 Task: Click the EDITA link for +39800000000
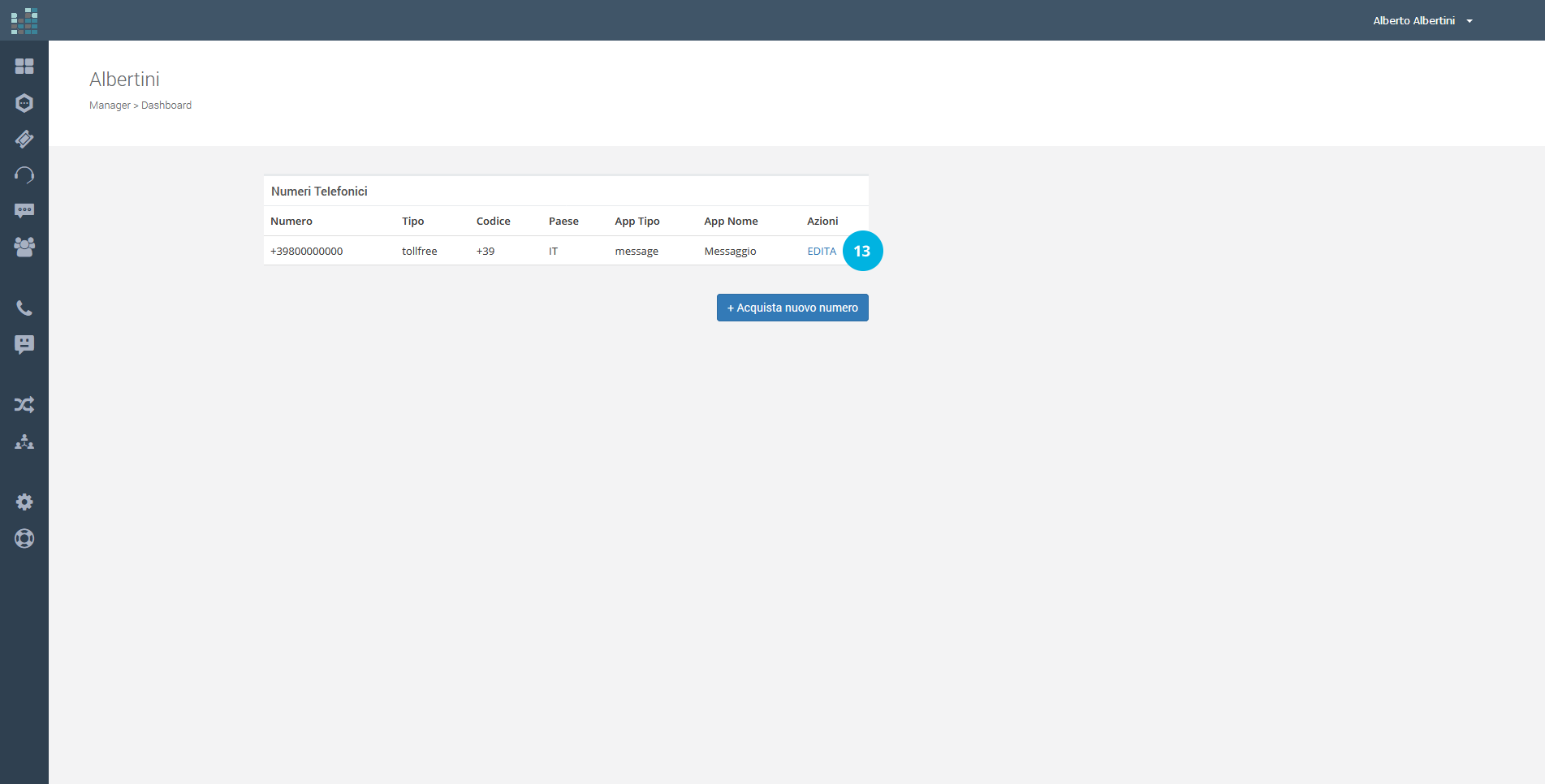[822, 251]
